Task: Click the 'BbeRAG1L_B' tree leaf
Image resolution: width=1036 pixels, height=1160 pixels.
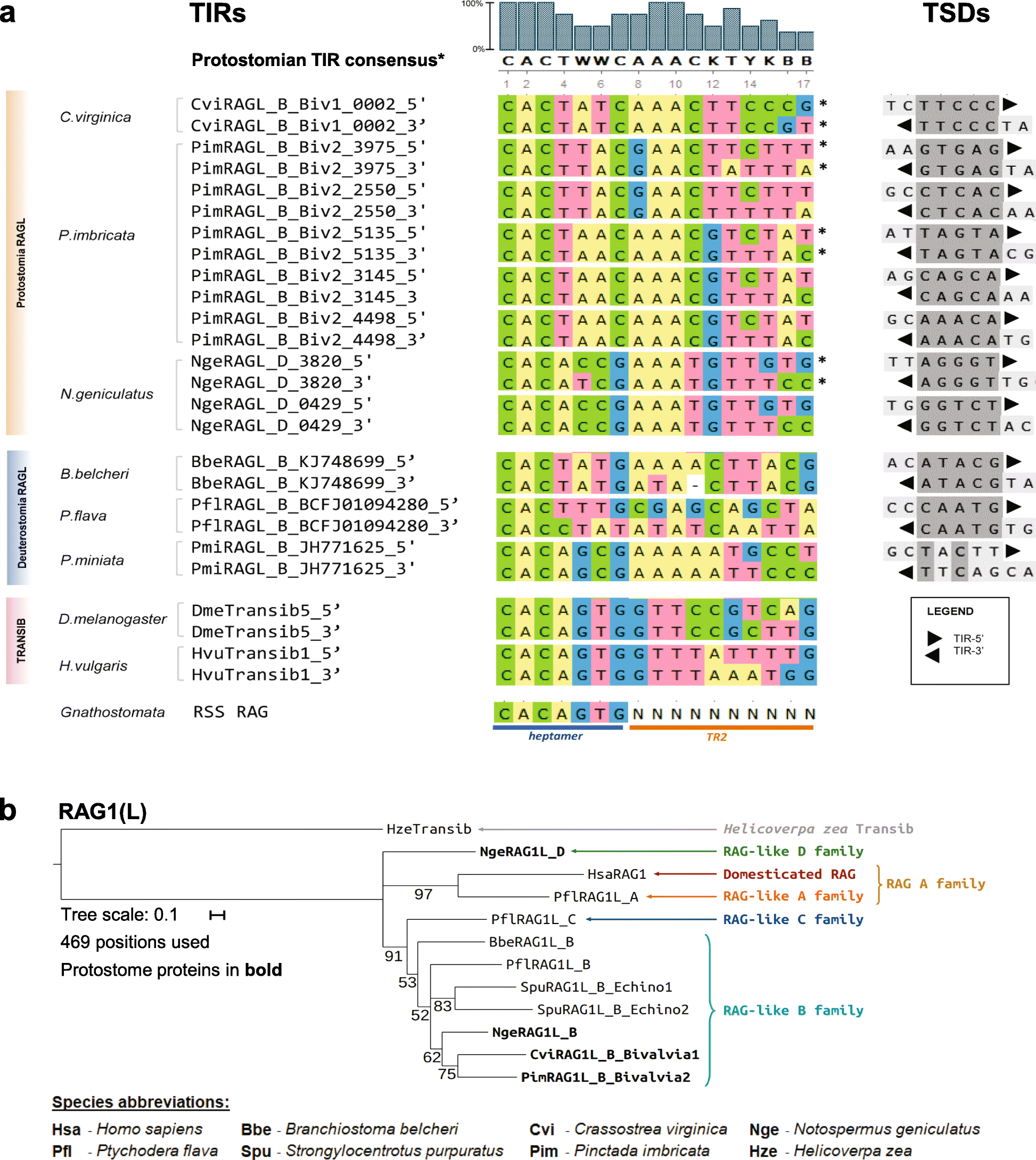Action: click(x=531, y=943)
